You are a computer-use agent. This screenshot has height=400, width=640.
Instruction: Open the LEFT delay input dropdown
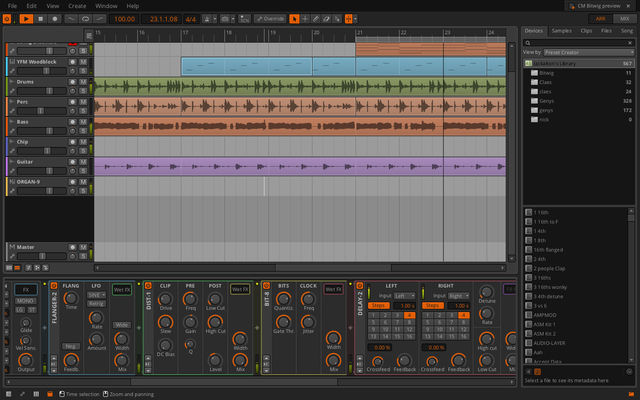click(404, 296)
